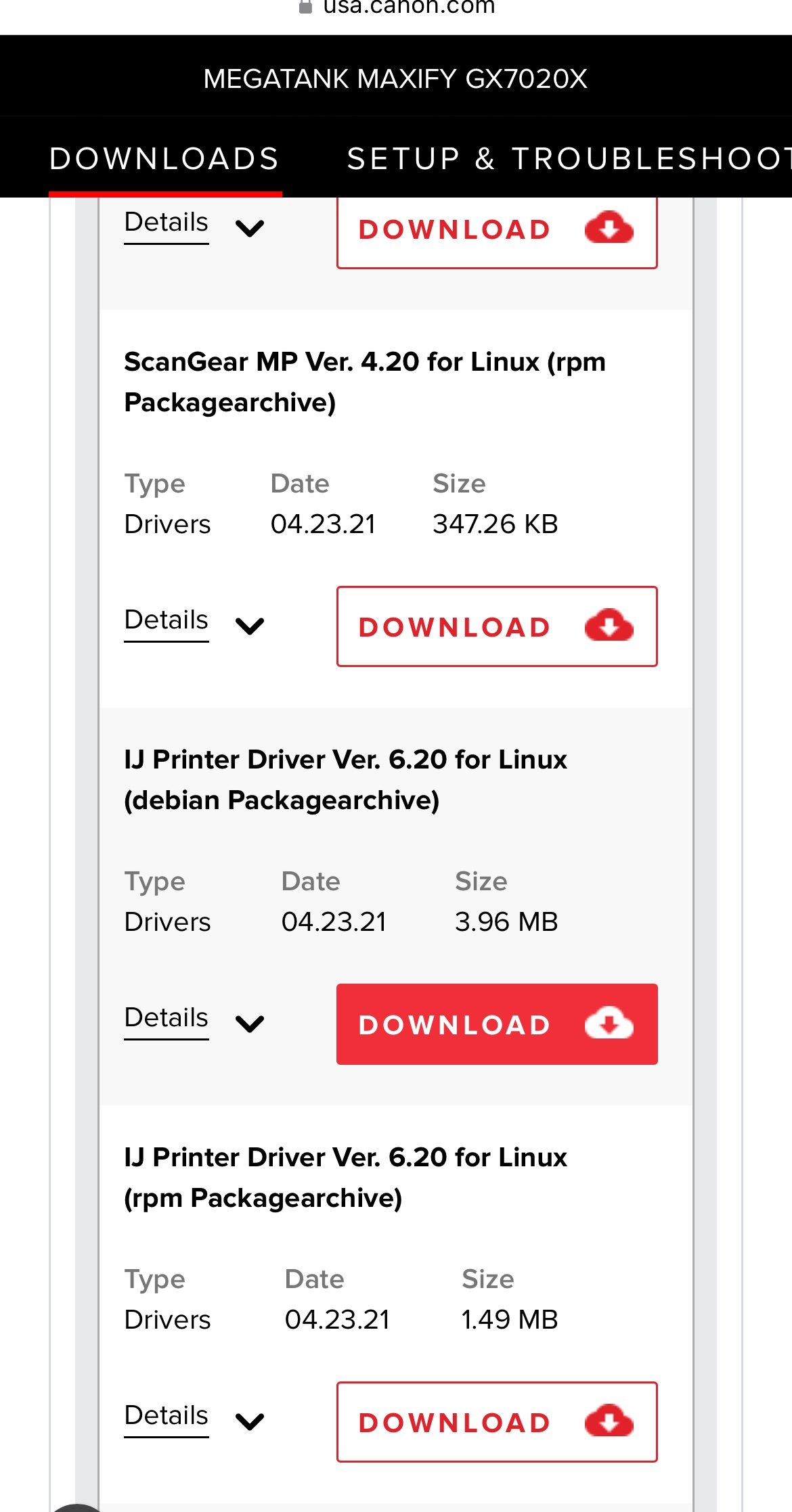Switch to Setup & Troubleshooting tab

[569, 159]
